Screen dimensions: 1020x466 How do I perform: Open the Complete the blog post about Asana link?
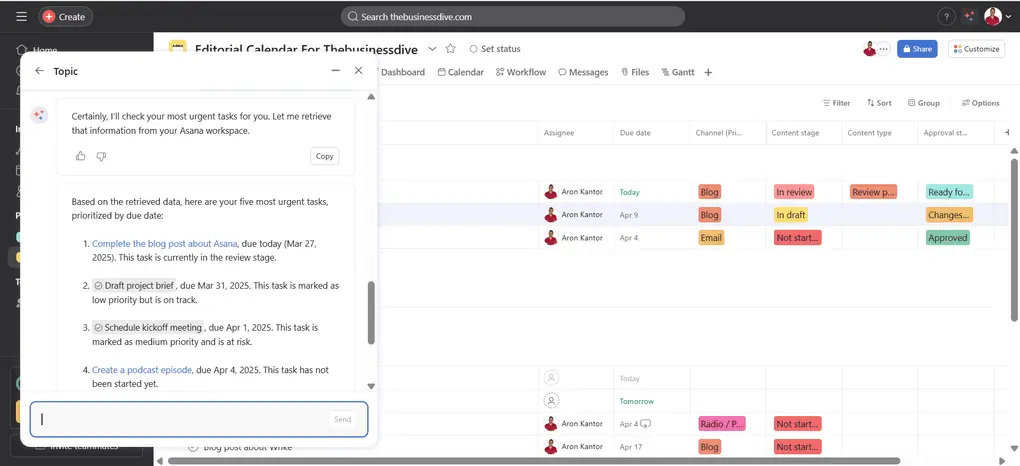click(165, 243)
